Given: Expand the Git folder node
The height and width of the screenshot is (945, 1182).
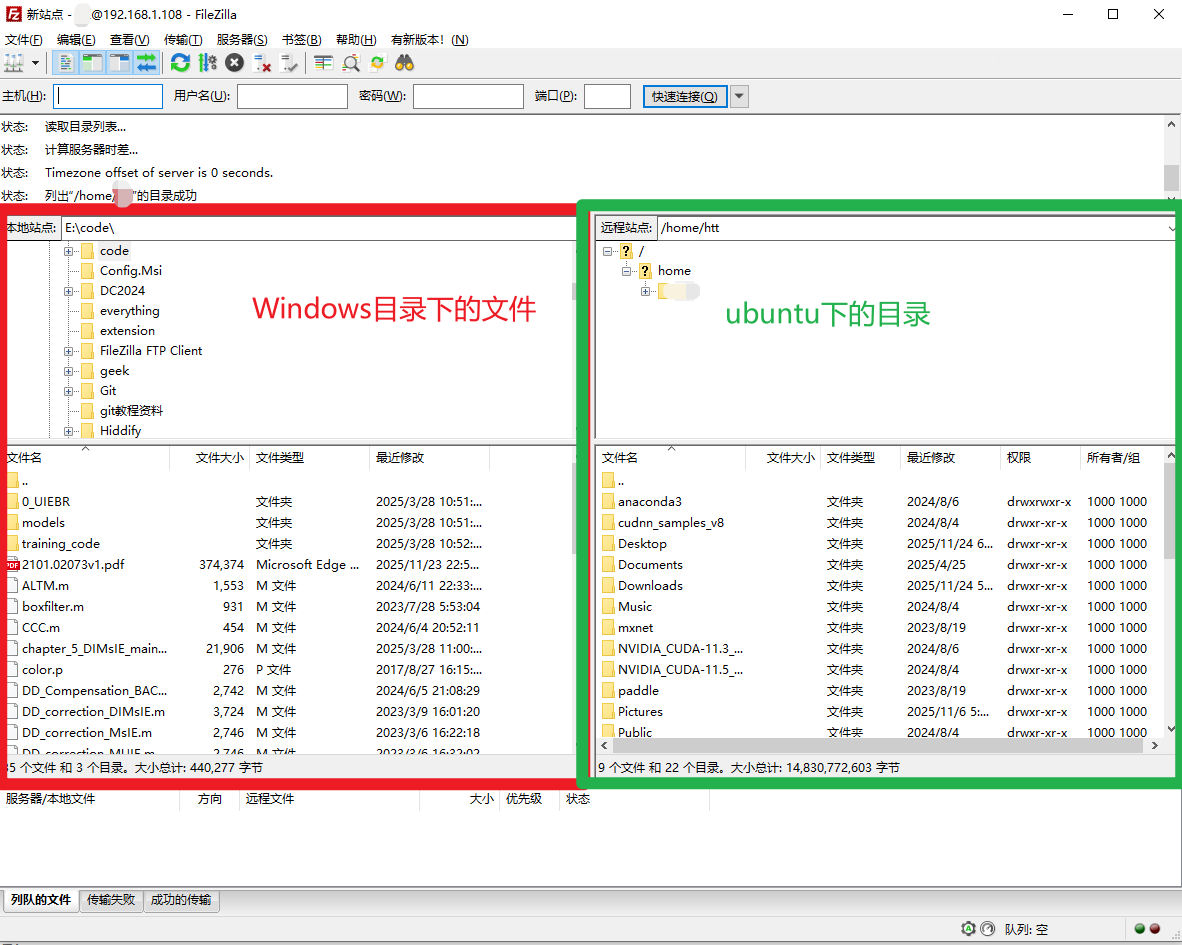Looking at the screenshot, I should click(69, 392).
